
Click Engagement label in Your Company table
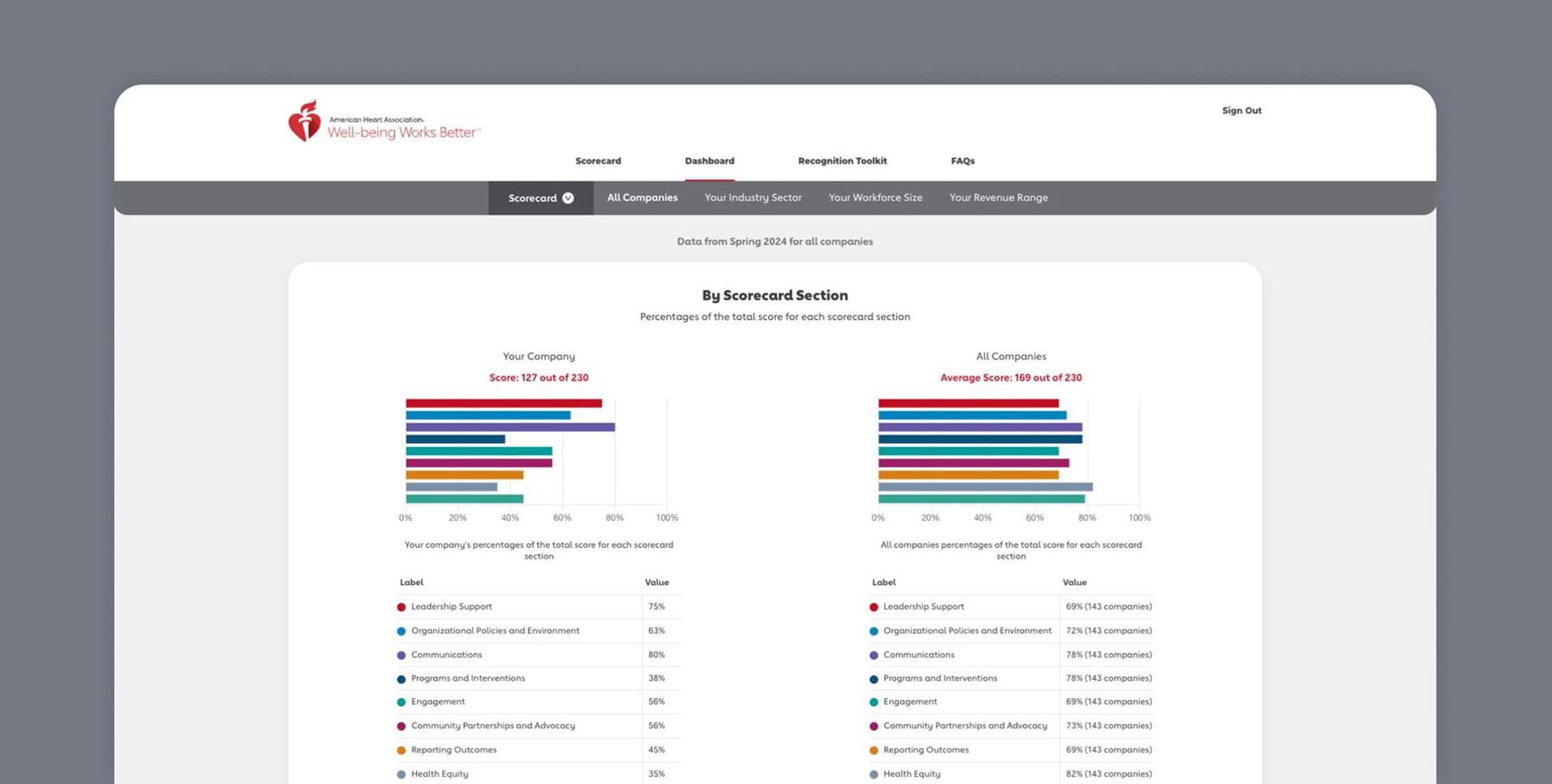point(438,702)
